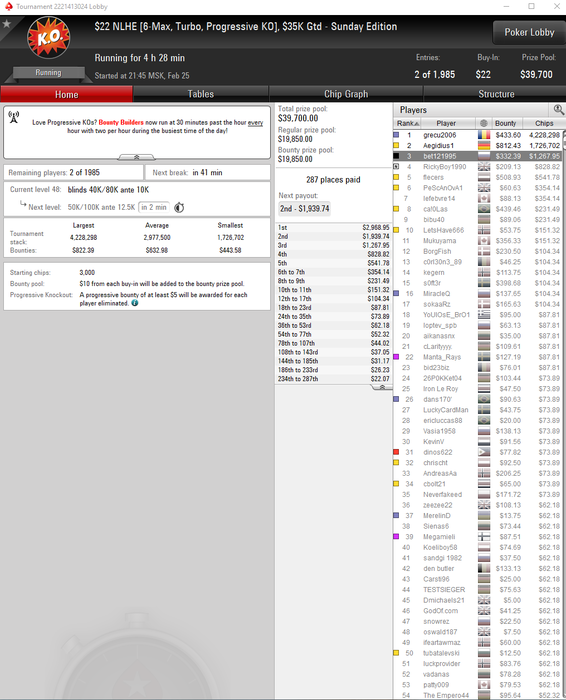Click the Poker Lobby button

[x=529, y=32]
